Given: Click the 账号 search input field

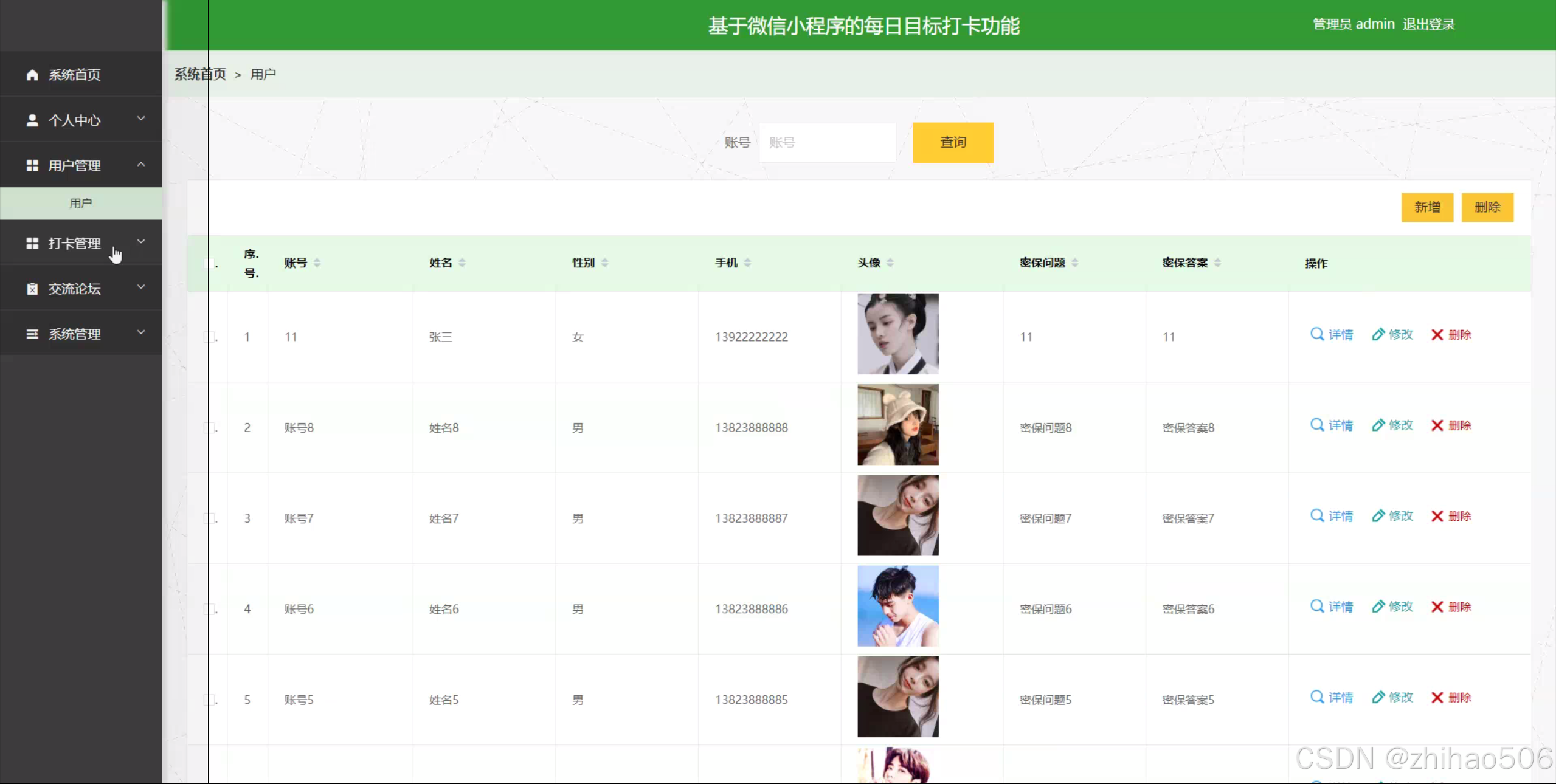Looking at the screenshot, I should point(827,142).
